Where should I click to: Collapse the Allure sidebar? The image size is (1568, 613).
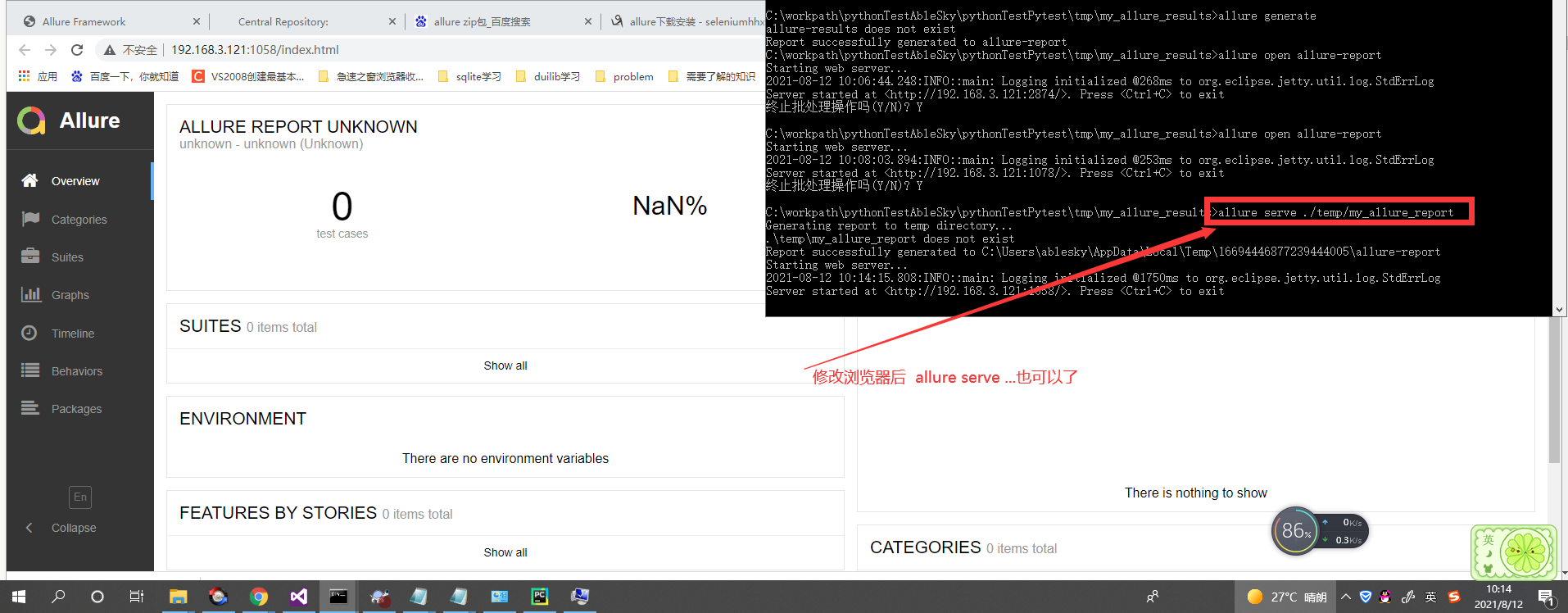pos(61,528)
